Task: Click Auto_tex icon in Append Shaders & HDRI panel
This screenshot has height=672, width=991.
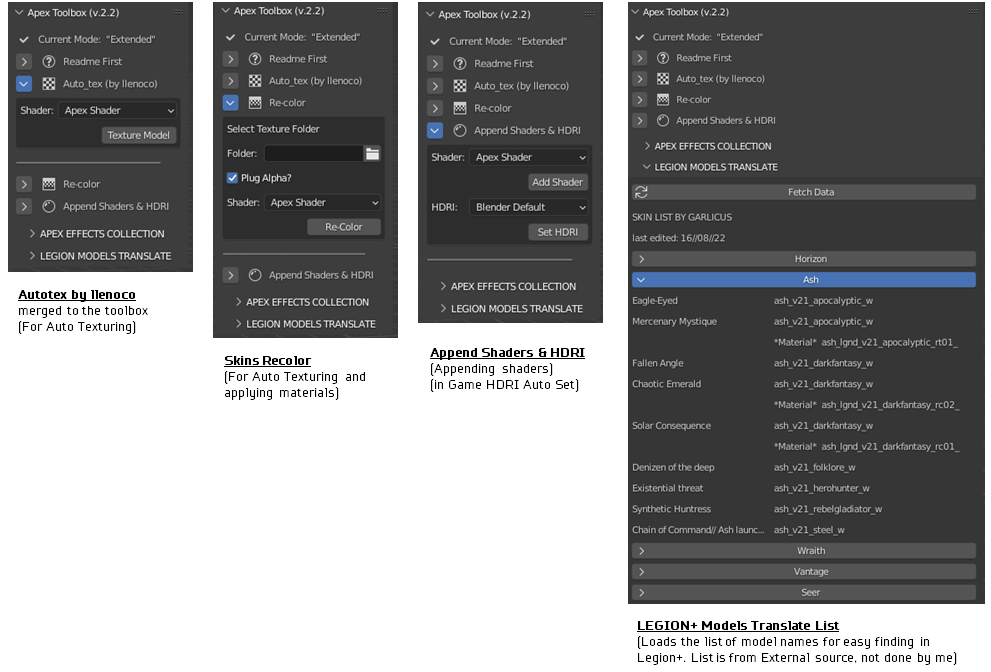Action: (460, 86)
